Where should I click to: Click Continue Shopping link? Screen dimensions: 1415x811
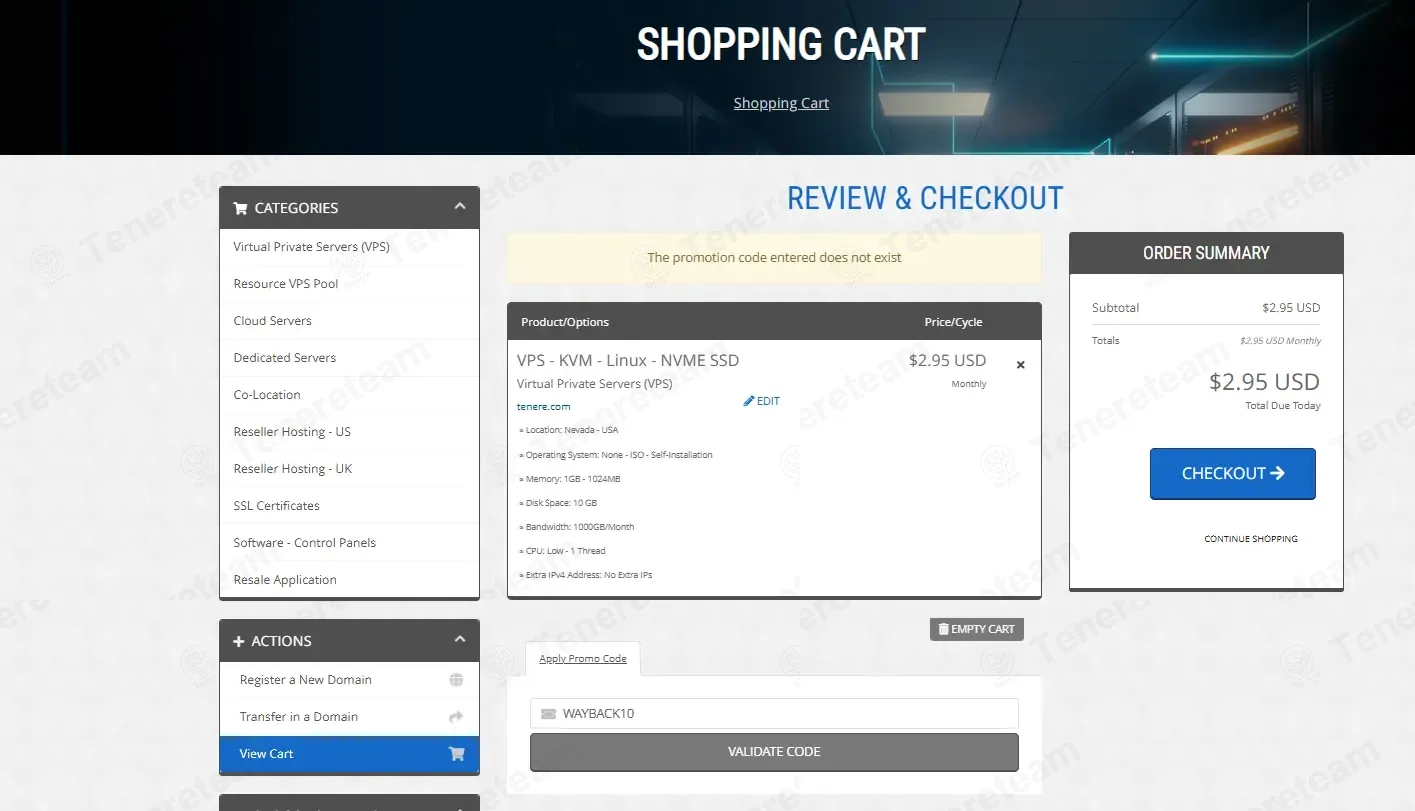click(x=1251, y=539)
